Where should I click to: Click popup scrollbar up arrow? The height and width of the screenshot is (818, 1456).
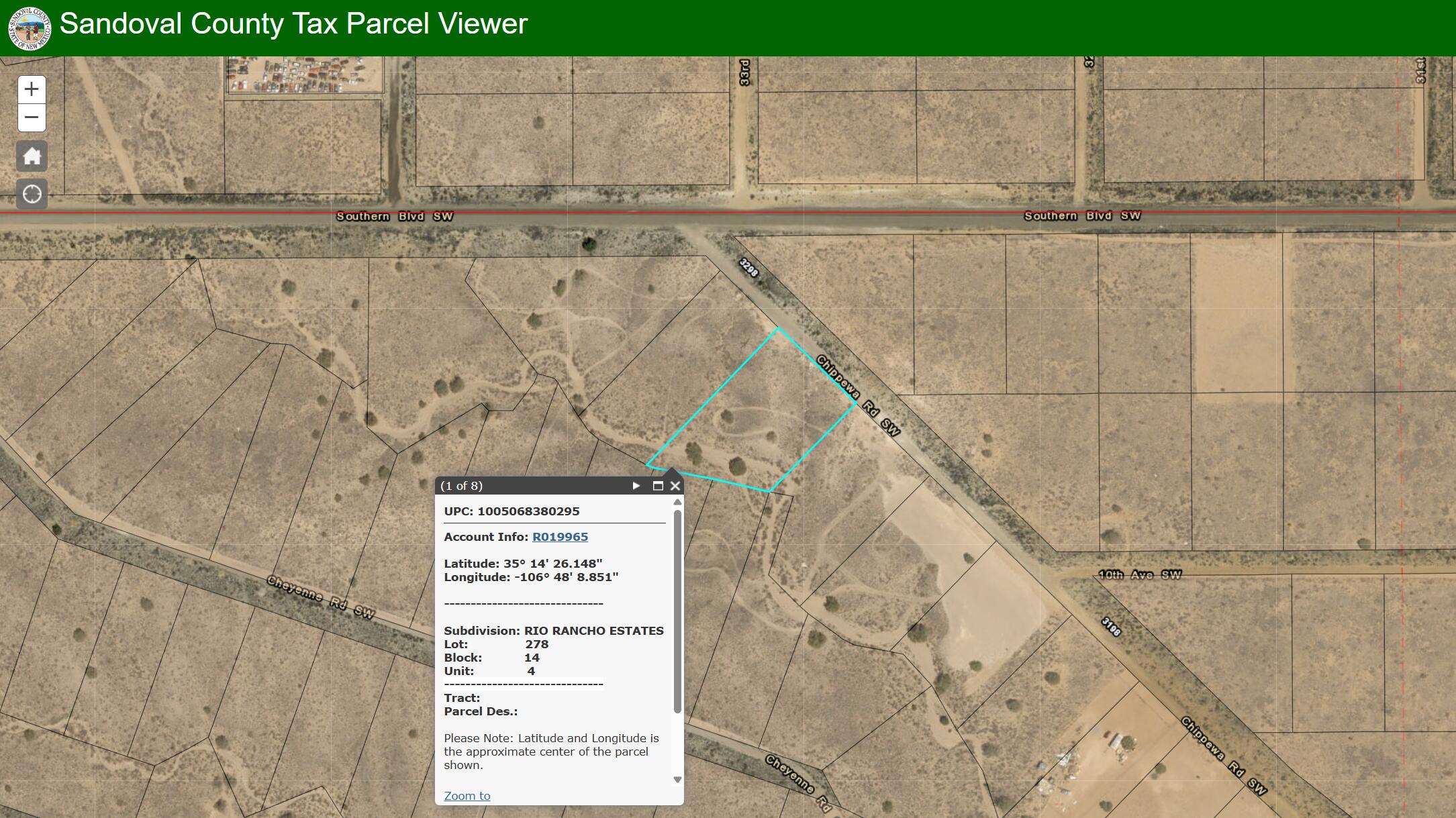(x=677, y=502)
